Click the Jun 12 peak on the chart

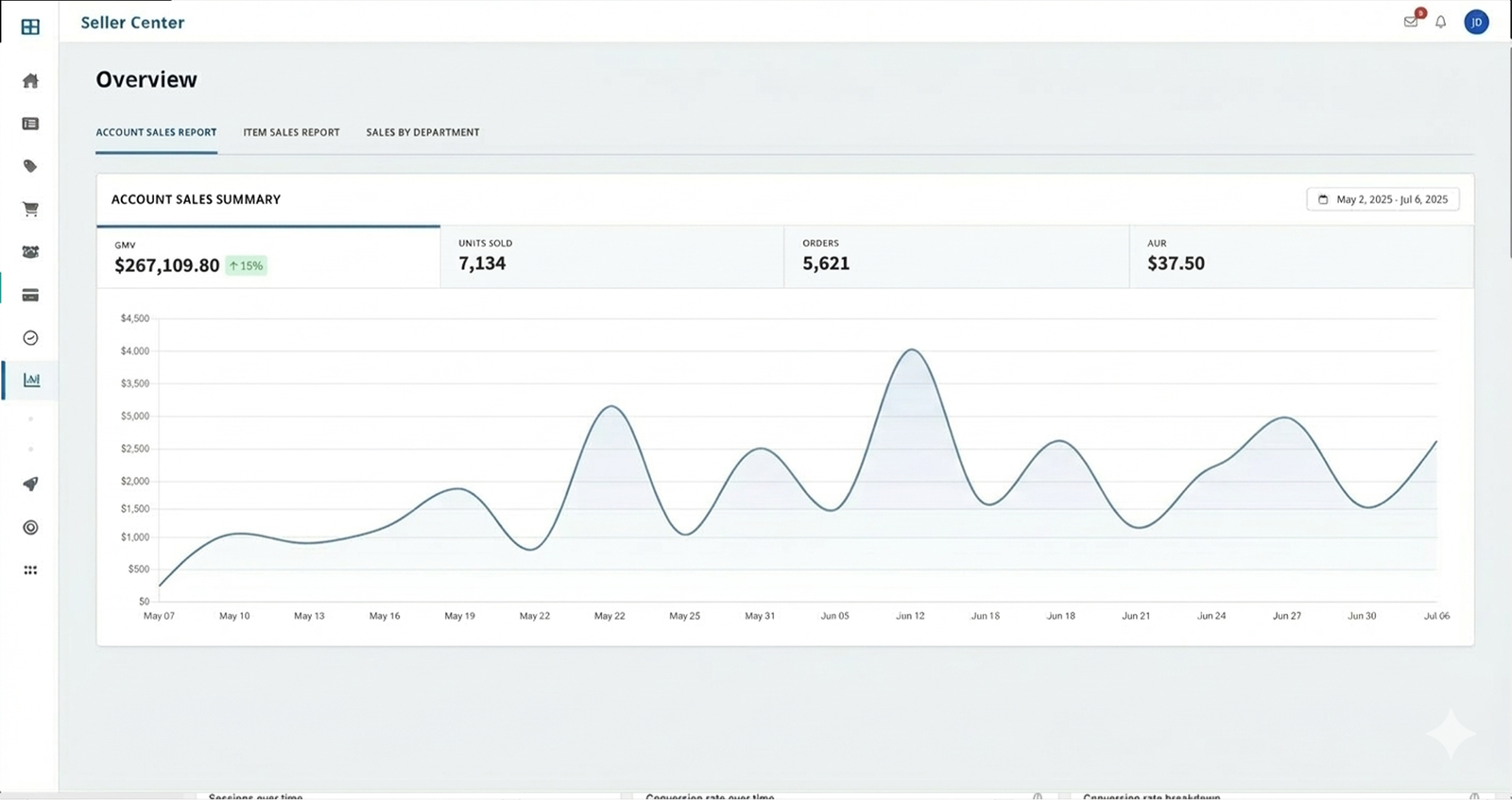click(911, 350)
